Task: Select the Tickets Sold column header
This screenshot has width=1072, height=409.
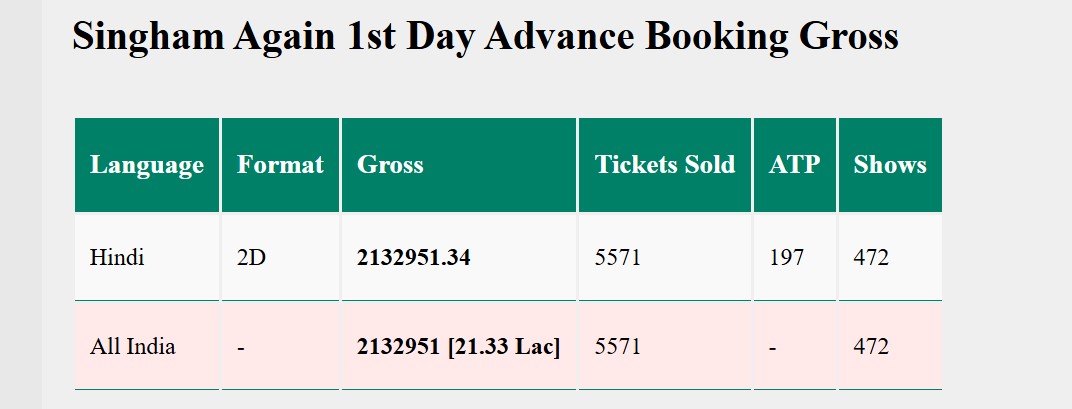Action: (x=664, y=165)
